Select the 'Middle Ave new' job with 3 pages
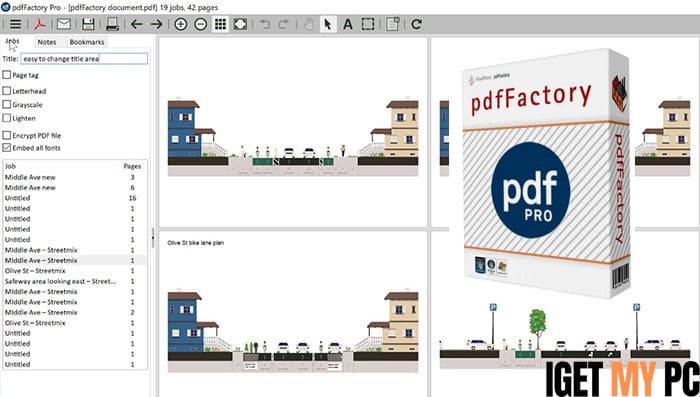This screenshot has width=700, height=397. 75,177
